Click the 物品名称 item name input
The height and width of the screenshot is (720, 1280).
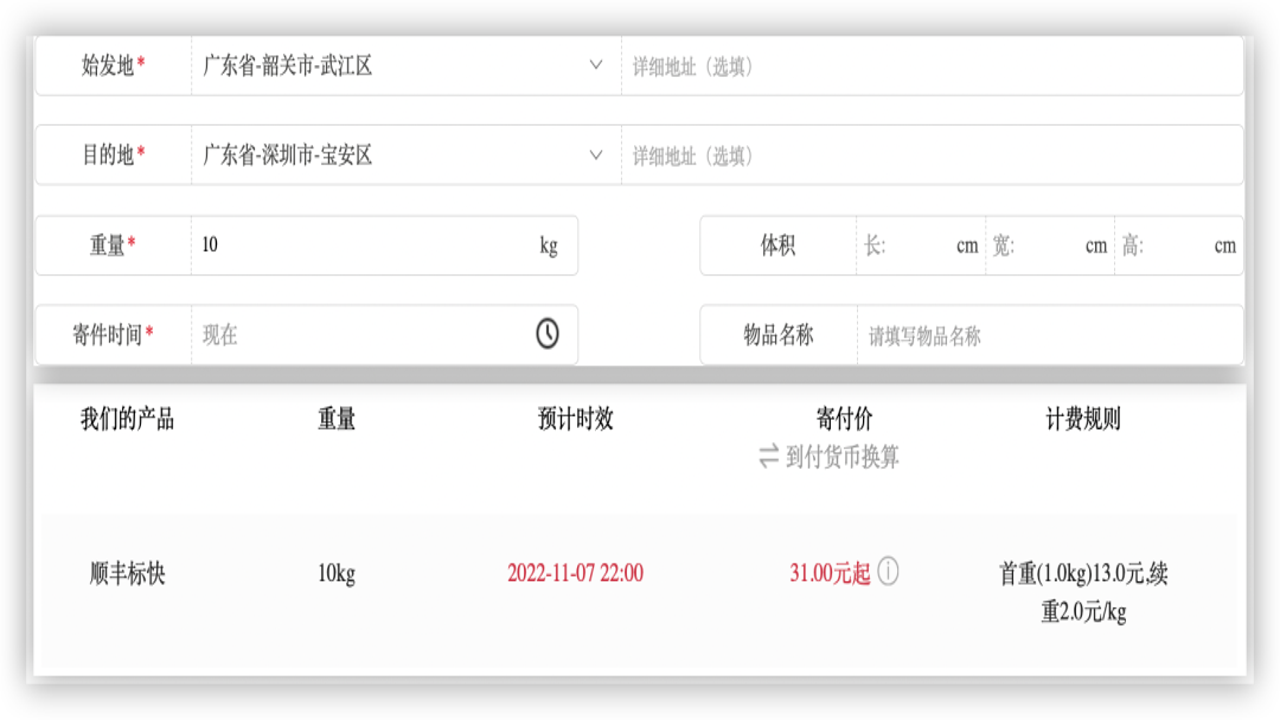point(1050,335)
